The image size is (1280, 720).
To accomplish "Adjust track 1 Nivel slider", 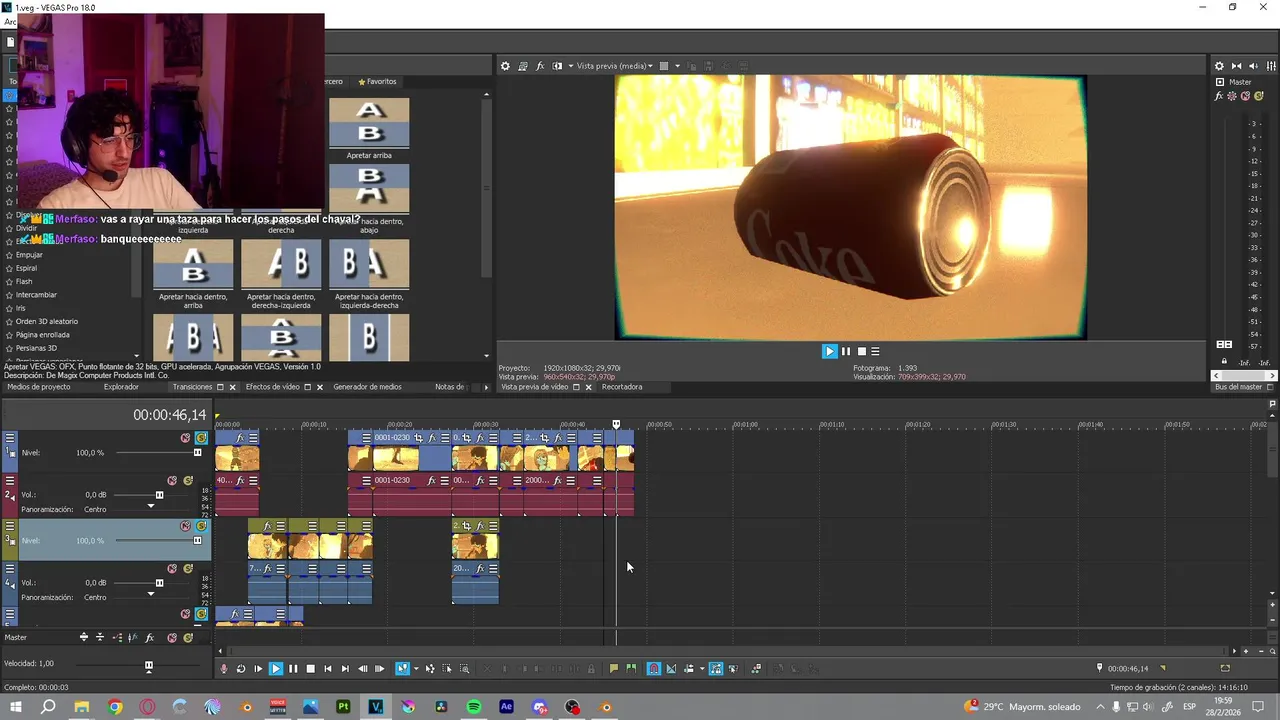I will 197,453.
